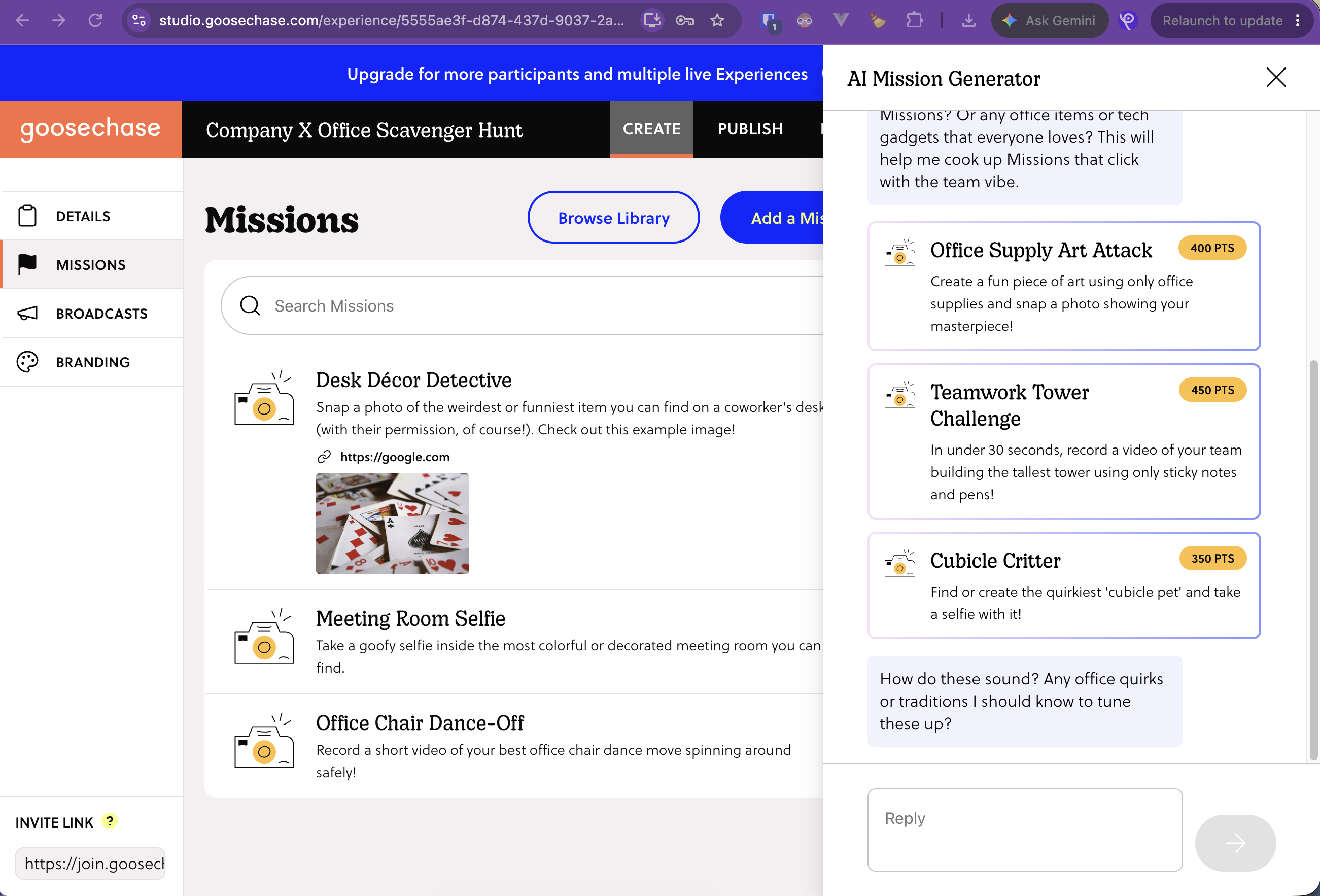Image resolution: width=1320 pixels, height=896 pixels.
Task: Open the Extensions puzzle icon
Action: pyautogui.click(x=915, y=20)
